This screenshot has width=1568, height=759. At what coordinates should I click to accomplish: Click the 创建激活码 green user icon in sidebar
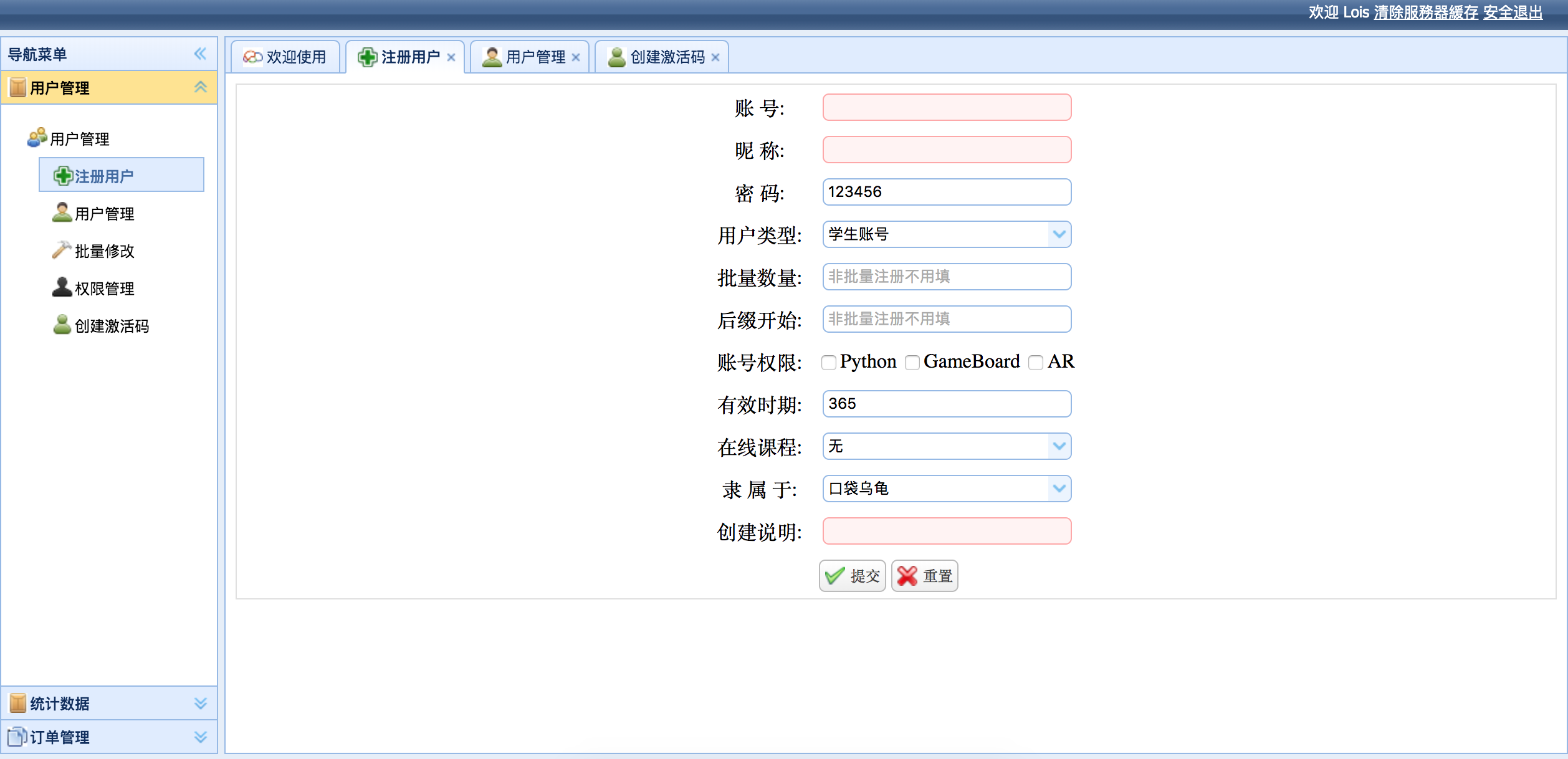pyautogui.click(x=61, y=325)
